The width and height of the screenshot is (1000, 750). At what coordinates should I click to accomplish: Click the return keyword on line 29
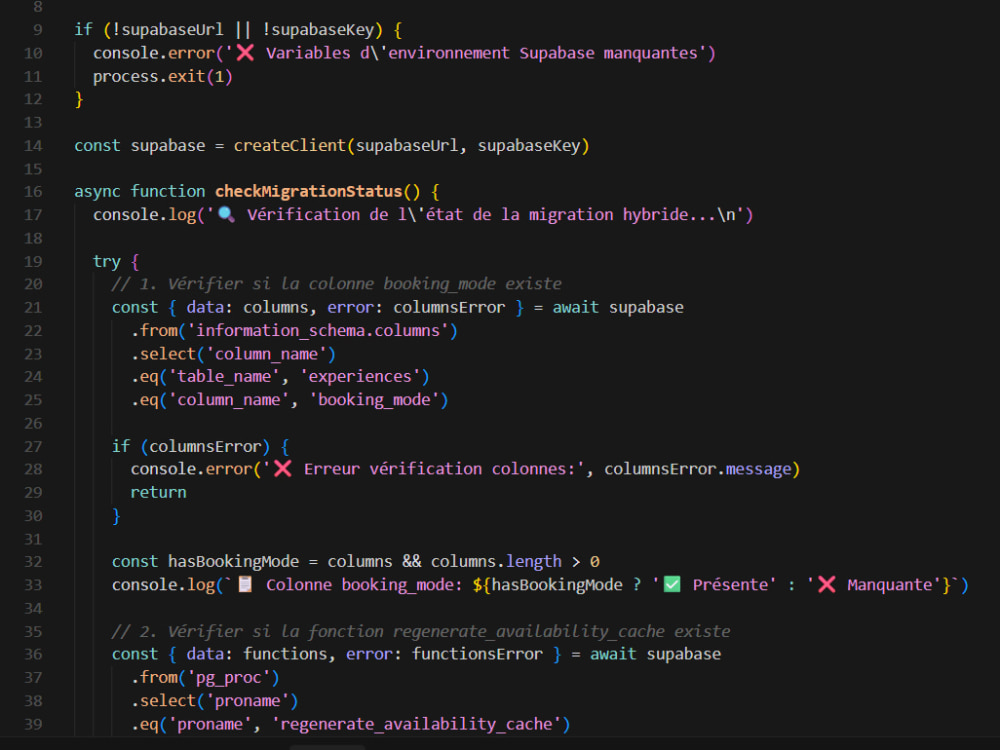pyautogui.click(x=159, y=492)
